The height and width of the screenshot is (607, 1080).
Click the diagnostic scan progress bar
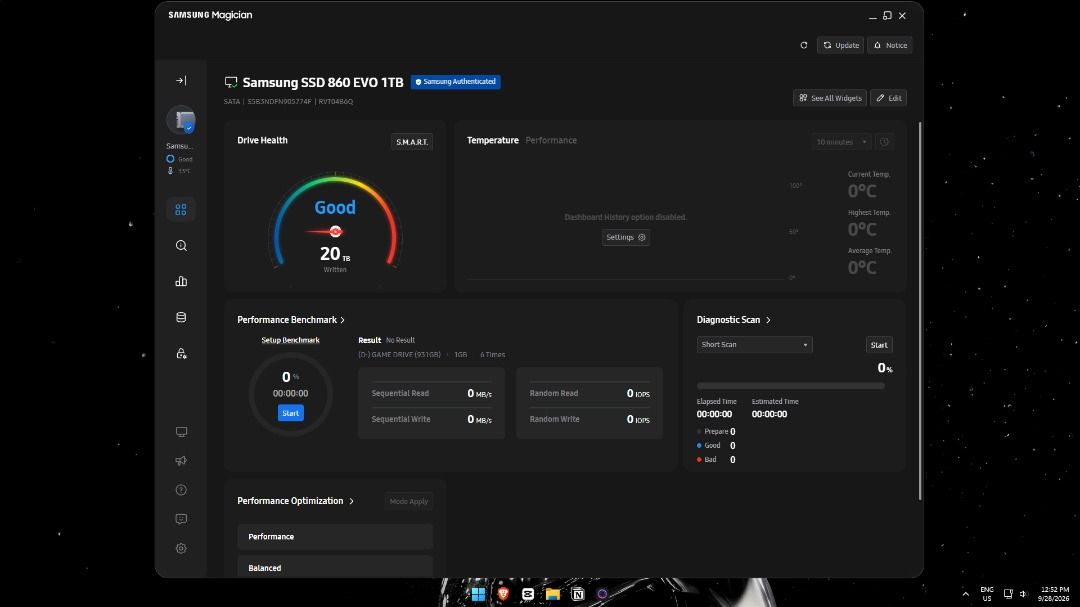pos(791,386)
